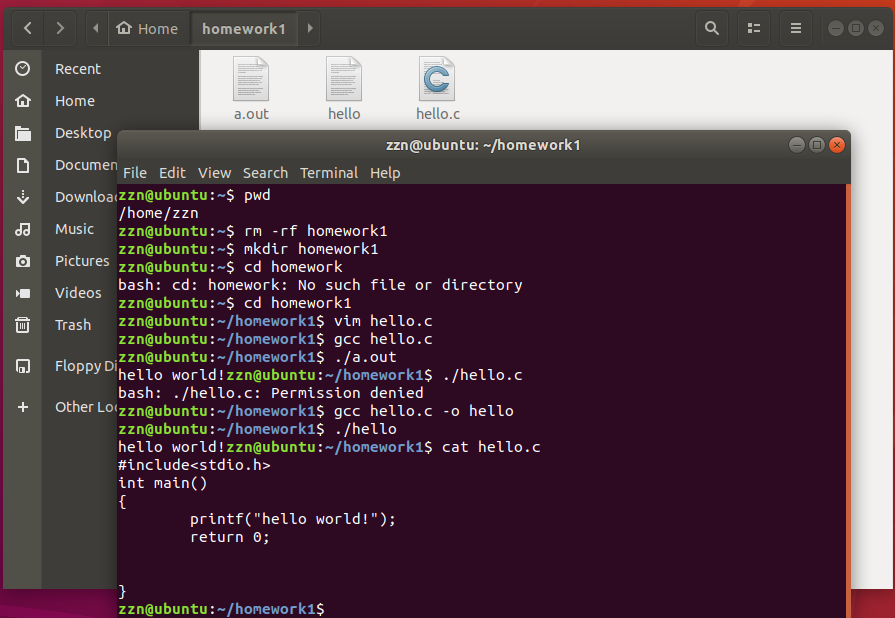Select the homework1 path button
The height and width of the screenshot is (618, 895).
[244, 28]
